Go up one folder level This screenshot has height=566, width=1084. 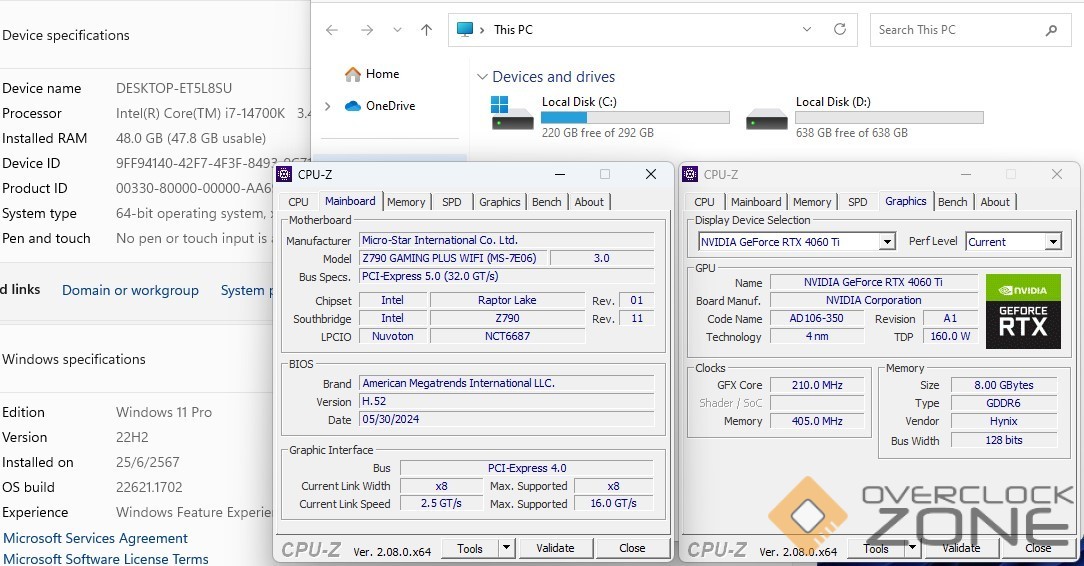(426, 30)
